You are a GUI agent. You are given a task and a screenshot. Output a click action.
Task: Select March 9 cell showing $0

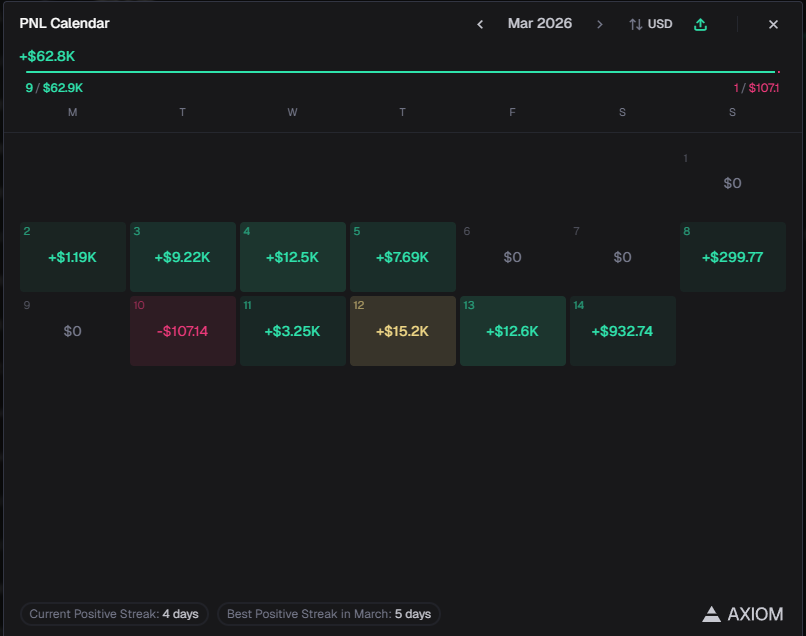(72, 331)
